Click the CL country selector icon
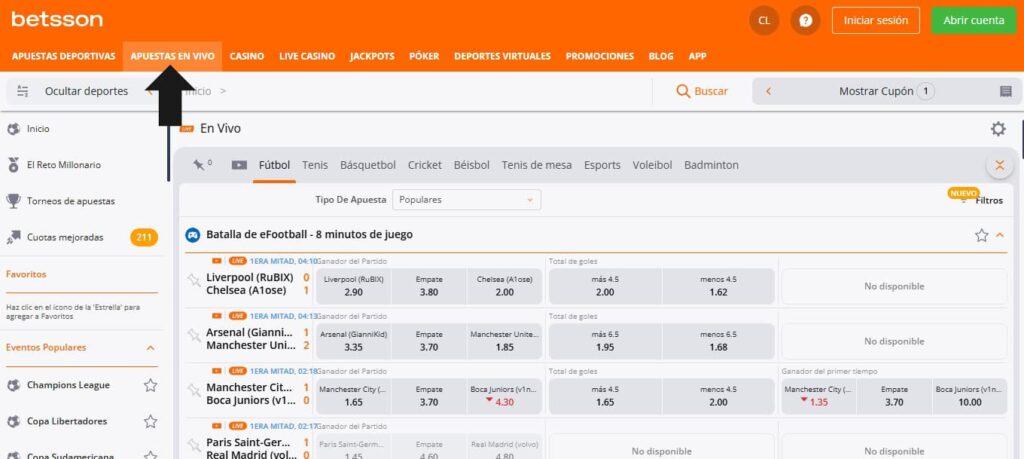Image resolution: width=1024 pixels, height=459 pixels. pyautogui.click(x=764, y=20)
